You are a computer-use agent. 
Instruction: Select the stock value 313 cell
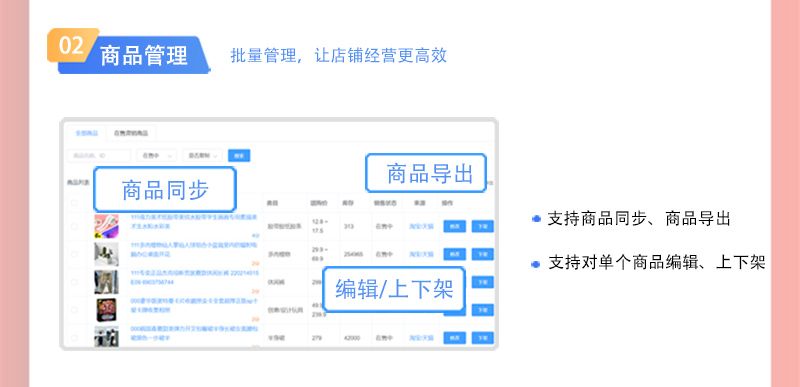tap(348, 226)
